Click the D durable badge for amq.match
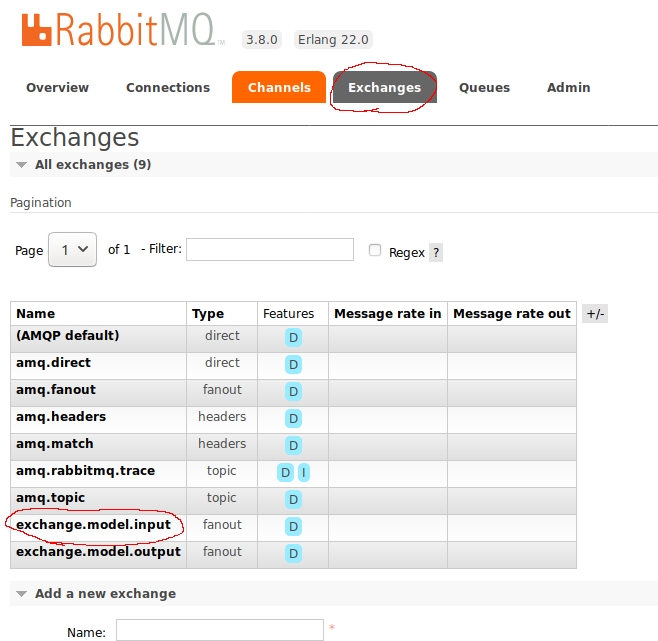The height and width of the screenshot is (641, 658). click(x=293, y=445)
